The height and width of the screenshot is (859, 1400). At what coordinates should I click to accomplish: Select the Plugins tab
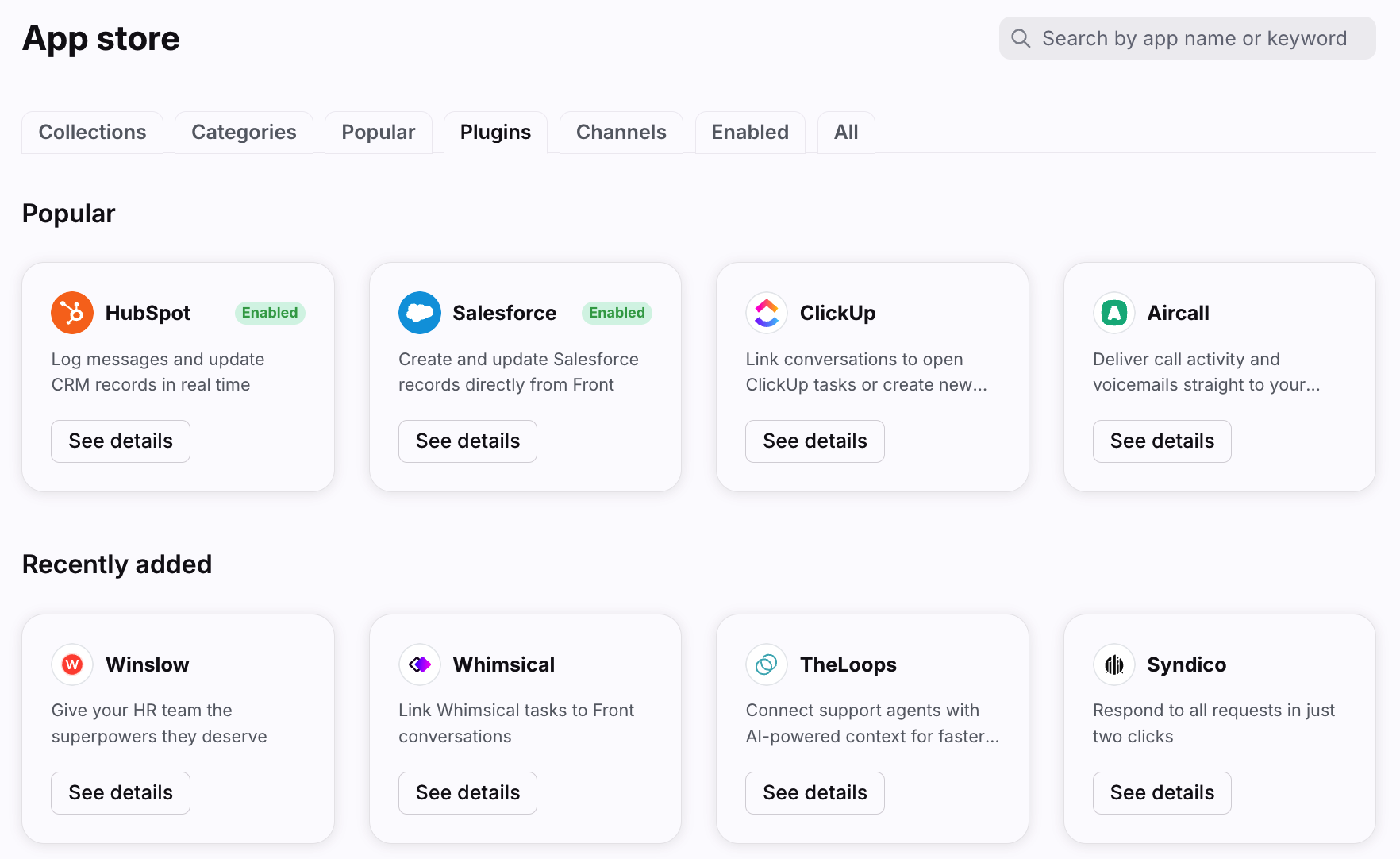pos(495,132)
